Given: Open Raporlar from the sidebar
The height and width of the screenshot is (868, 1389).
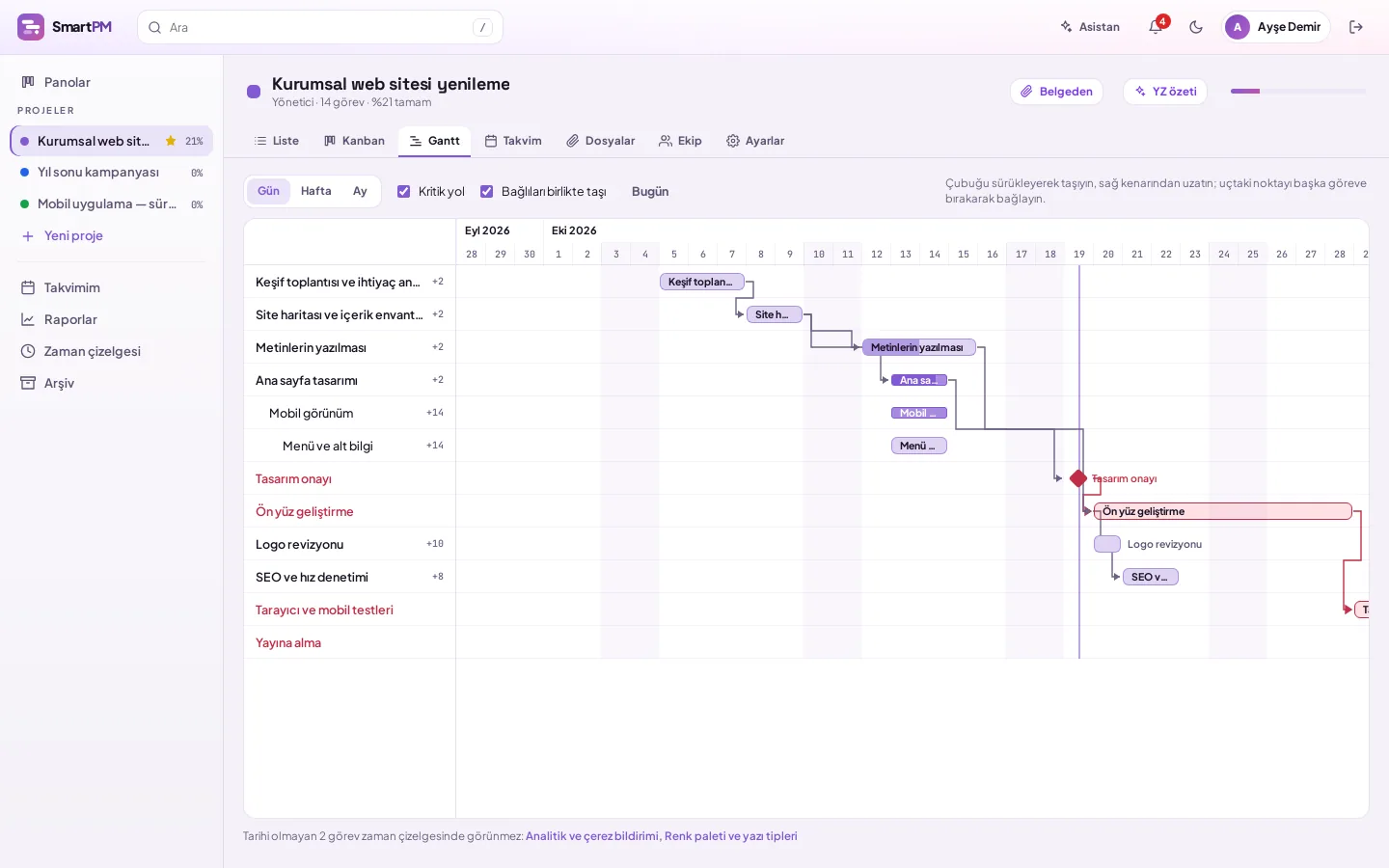Looking at the screenshot, I should pos(112,319).
